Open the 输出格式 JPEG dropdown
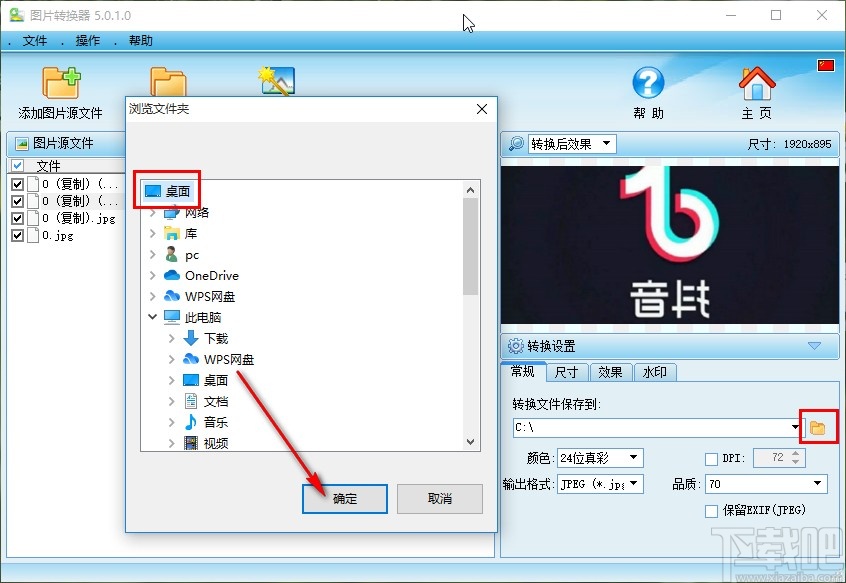Screen dimensions: 846x583 (632, 483)
